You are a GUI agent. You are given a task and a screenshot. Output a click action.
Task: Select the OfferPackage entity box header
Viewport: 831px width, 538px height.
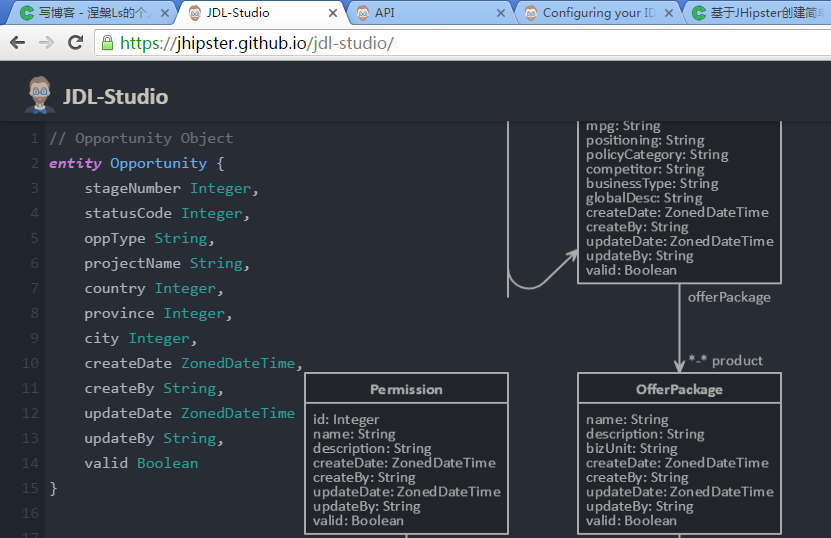(679, 389)
